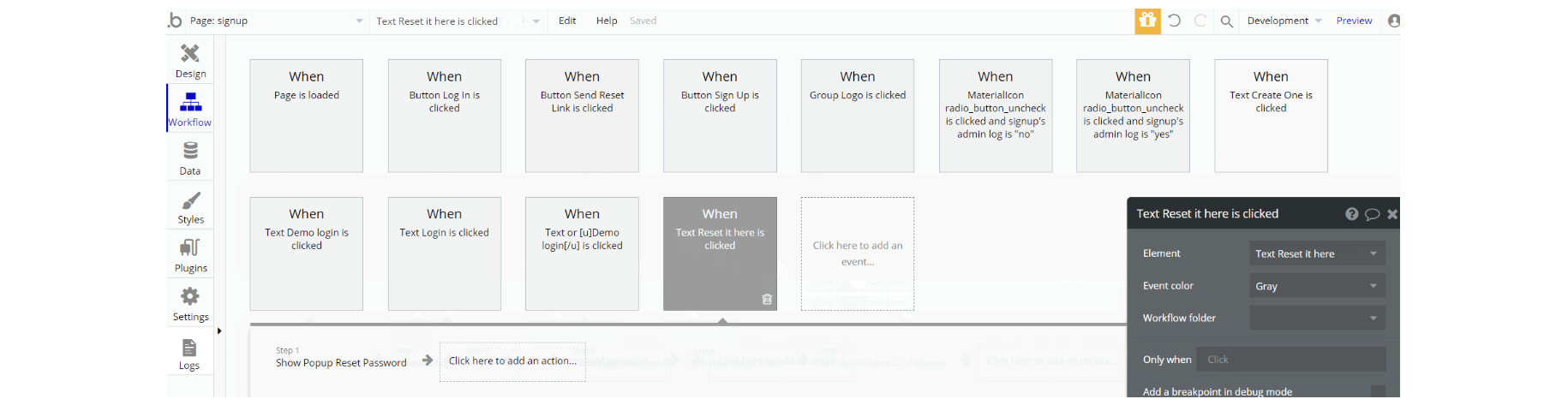Go to the Styles section

(x=190, y=206)
